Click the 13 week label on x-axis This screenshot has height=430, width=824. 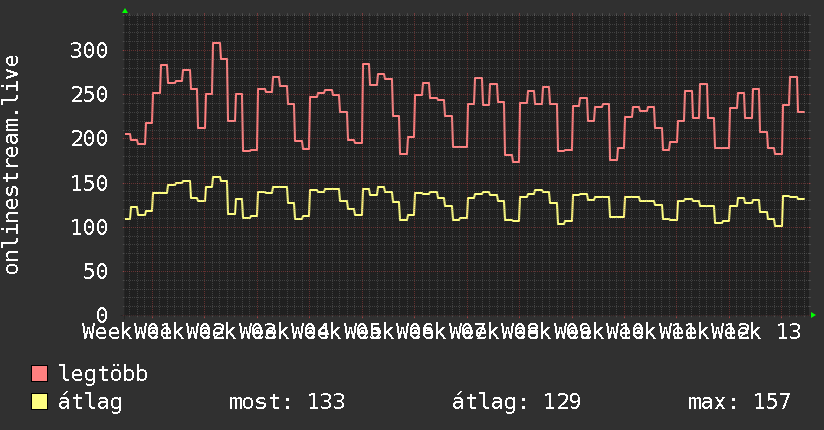point(788,332)
